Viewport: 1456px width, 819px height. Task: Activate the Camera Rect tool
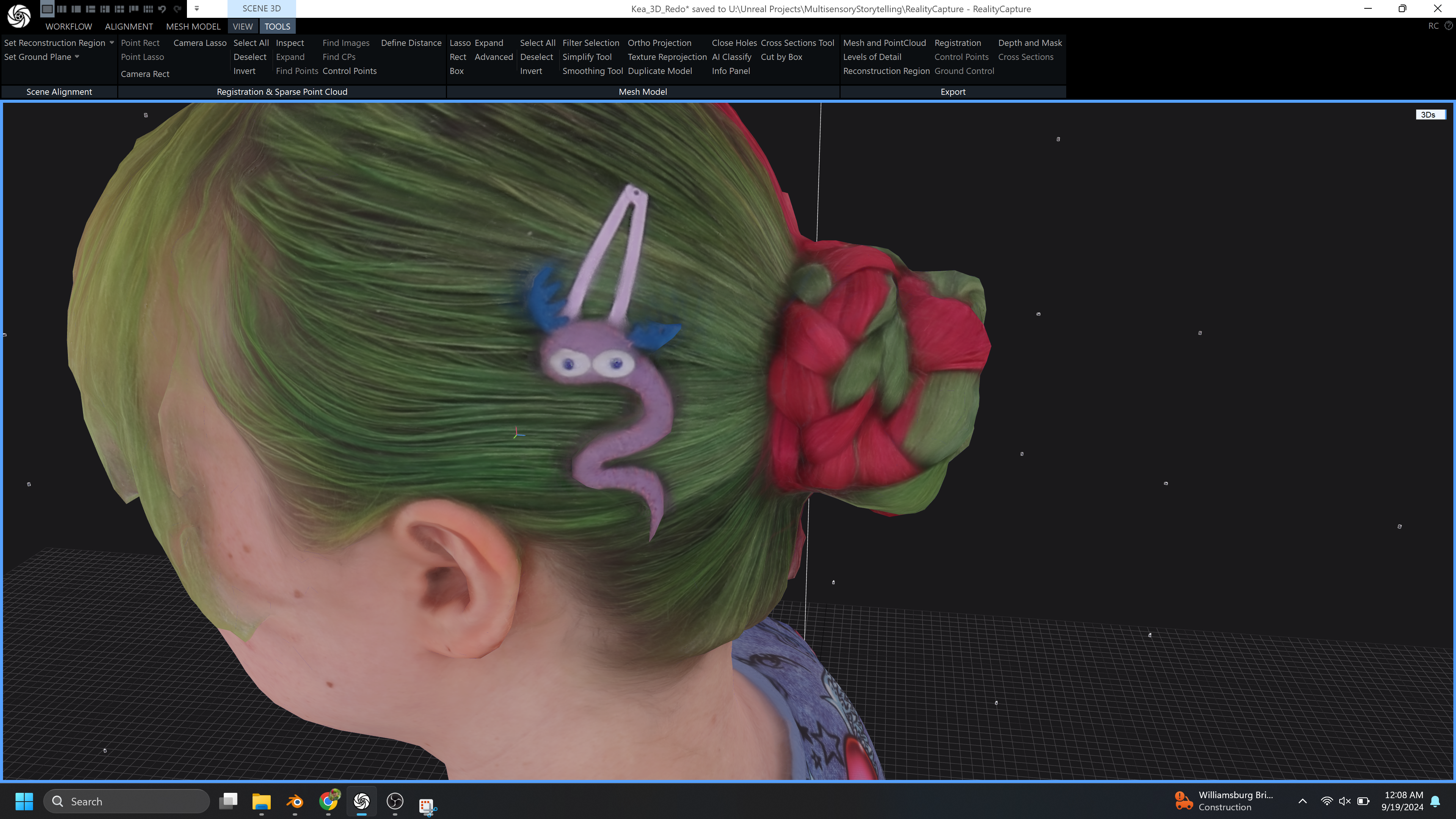pyautogui.click(x=145, y=74)
